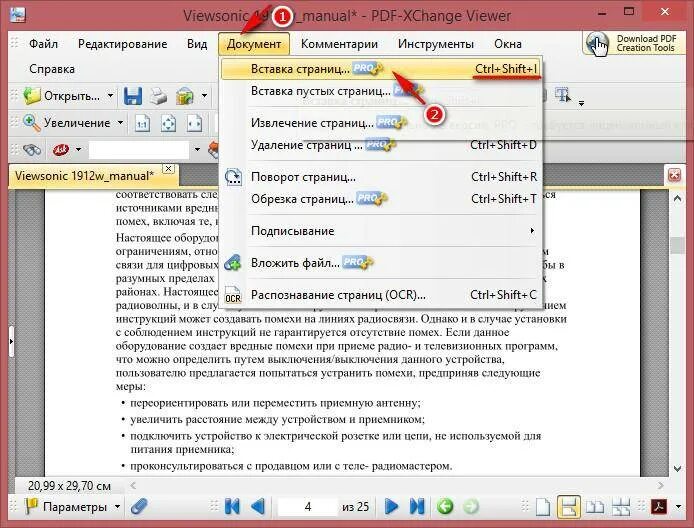The image size is (694, 528).
Task: Fit whole page in window
Action: click(x=168, y=123)
